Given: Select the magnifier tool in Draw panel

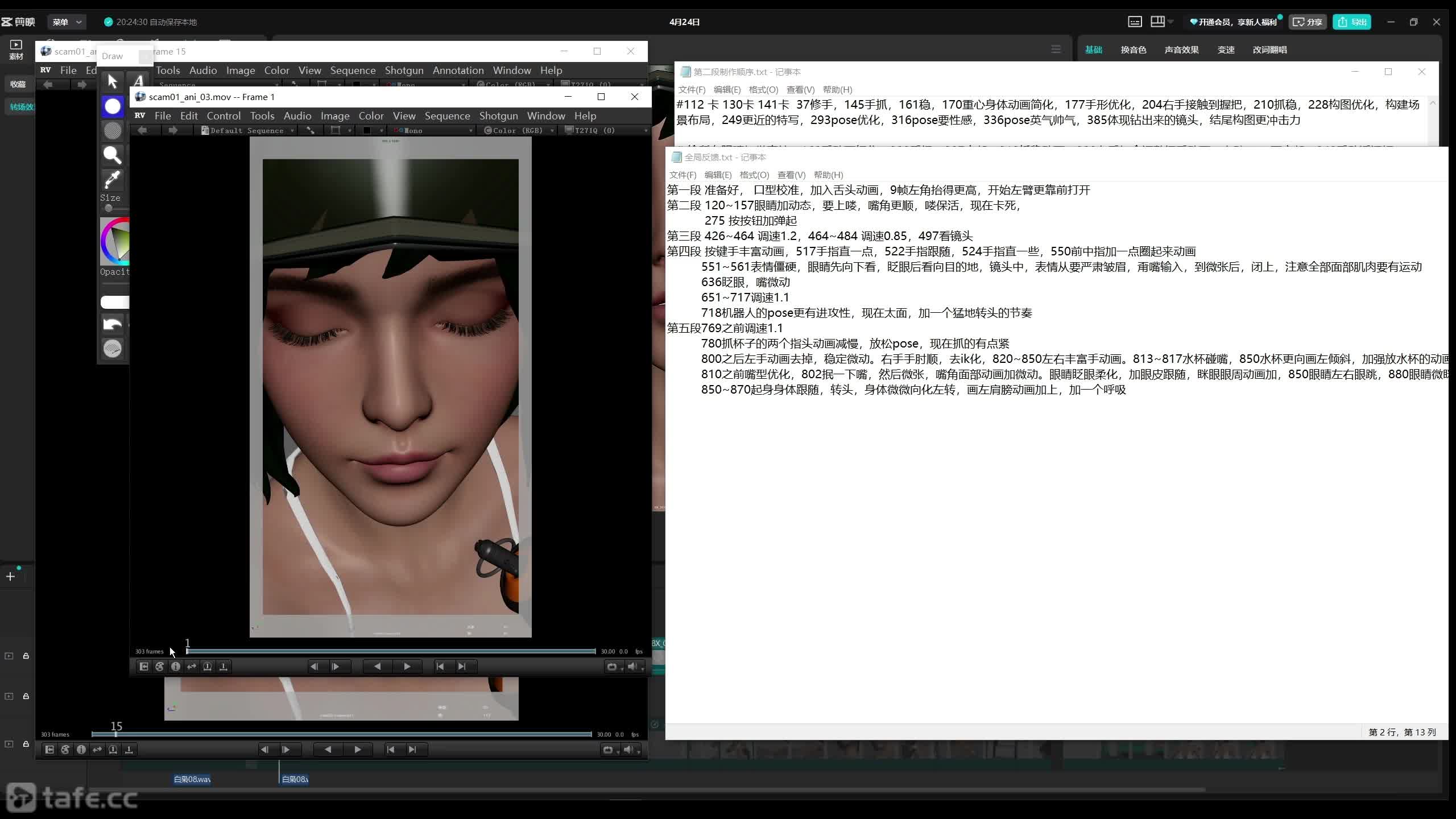Looking at the screenshot, I should [x=113, y=155].
